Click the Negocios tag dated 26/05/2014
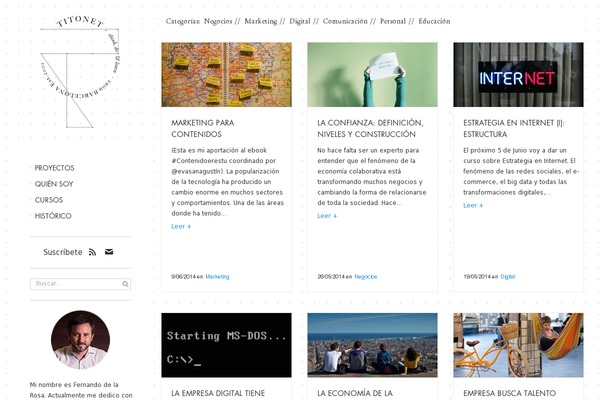600x400 pixels. [365, 276]
